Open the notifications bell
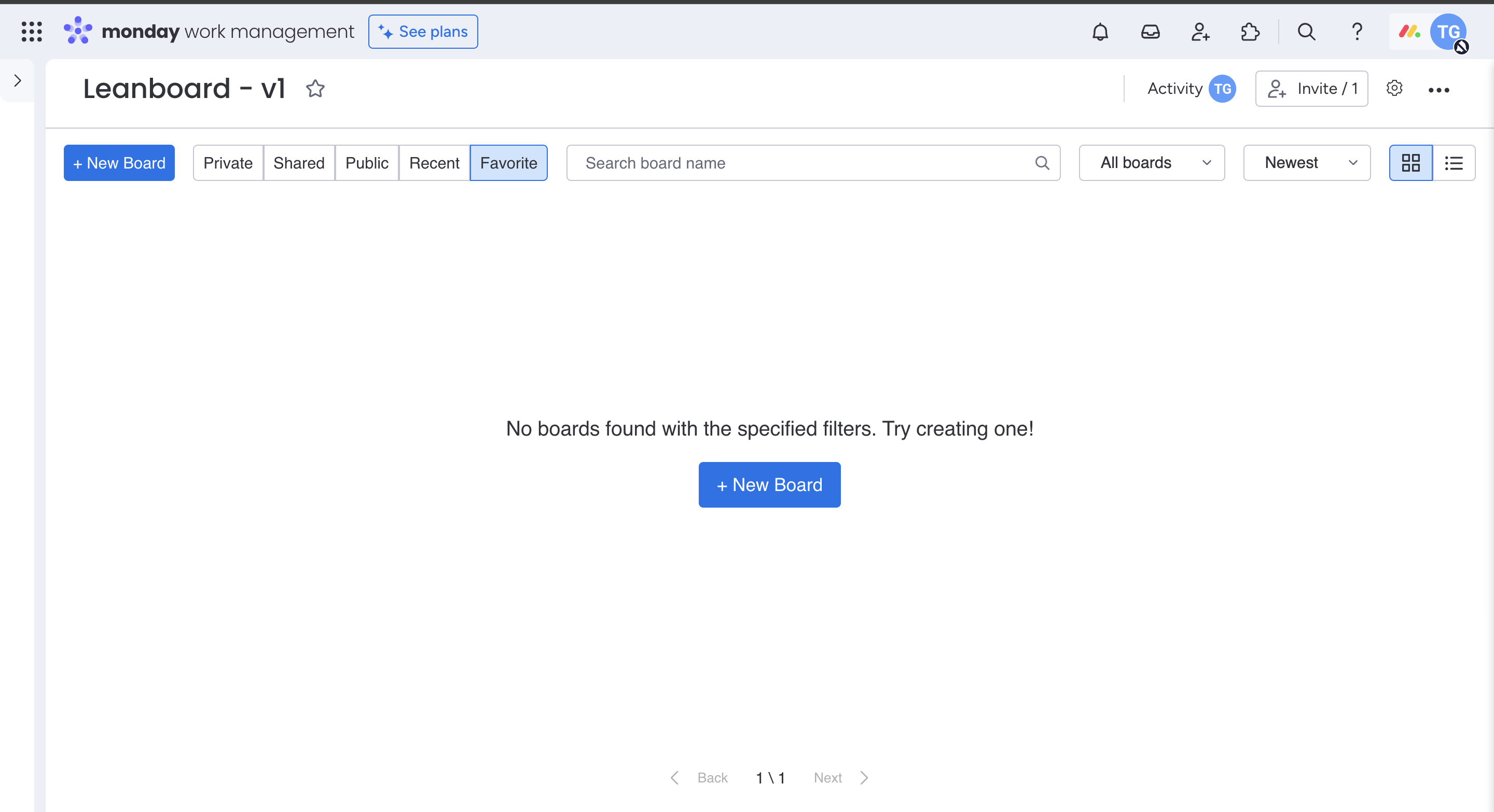The width and height of the screenshot is (1494, 812). 1100,32
